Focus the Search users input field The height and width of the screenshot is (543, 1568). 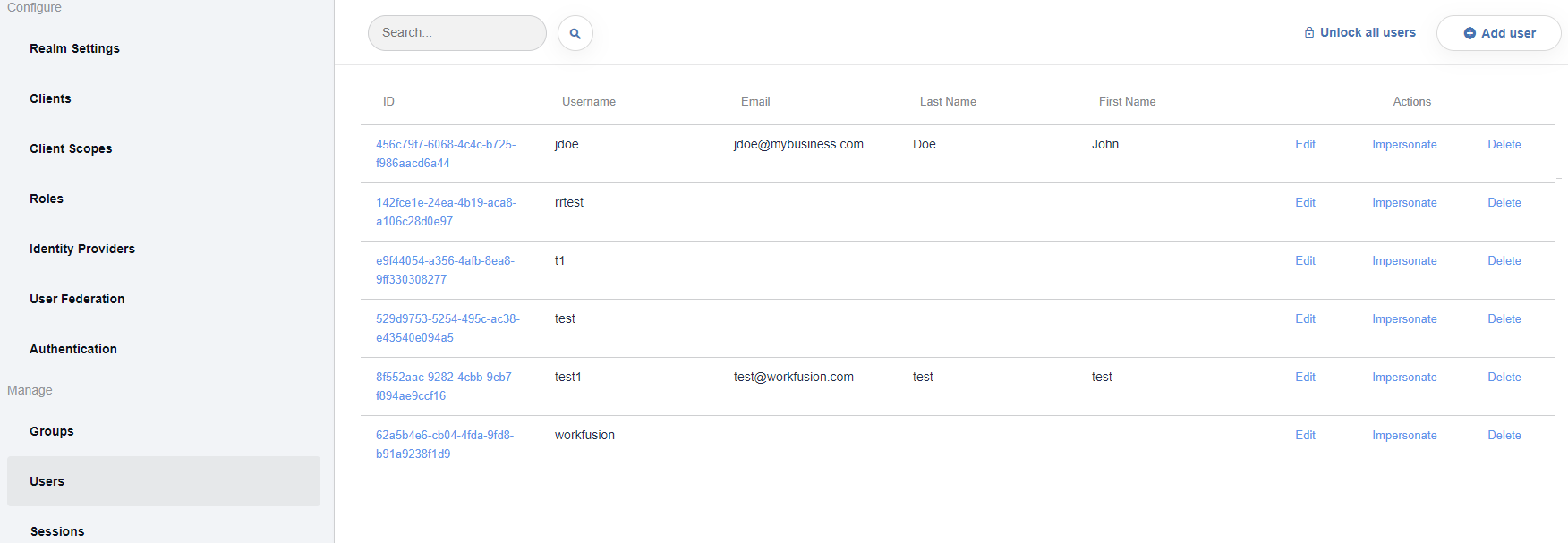click(x=457, y=33)
